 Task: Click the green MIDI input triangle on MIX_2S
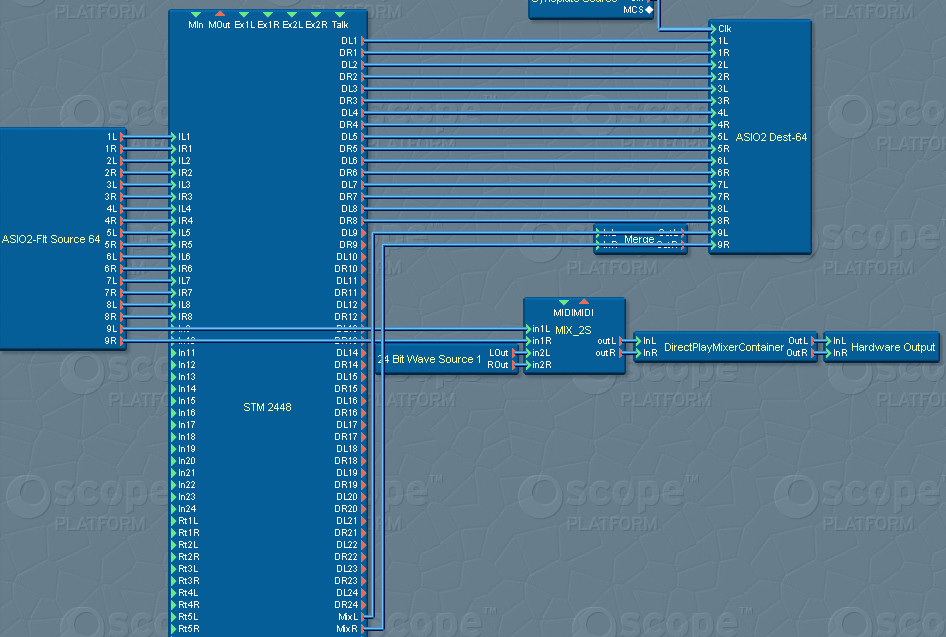coord(563,302)
